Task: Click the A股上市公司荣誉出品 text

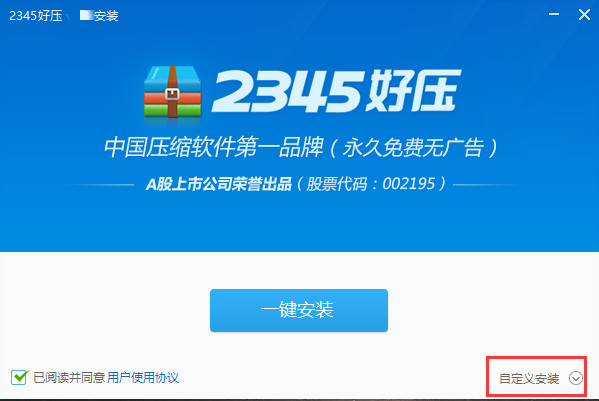Action: coord(219,184)
